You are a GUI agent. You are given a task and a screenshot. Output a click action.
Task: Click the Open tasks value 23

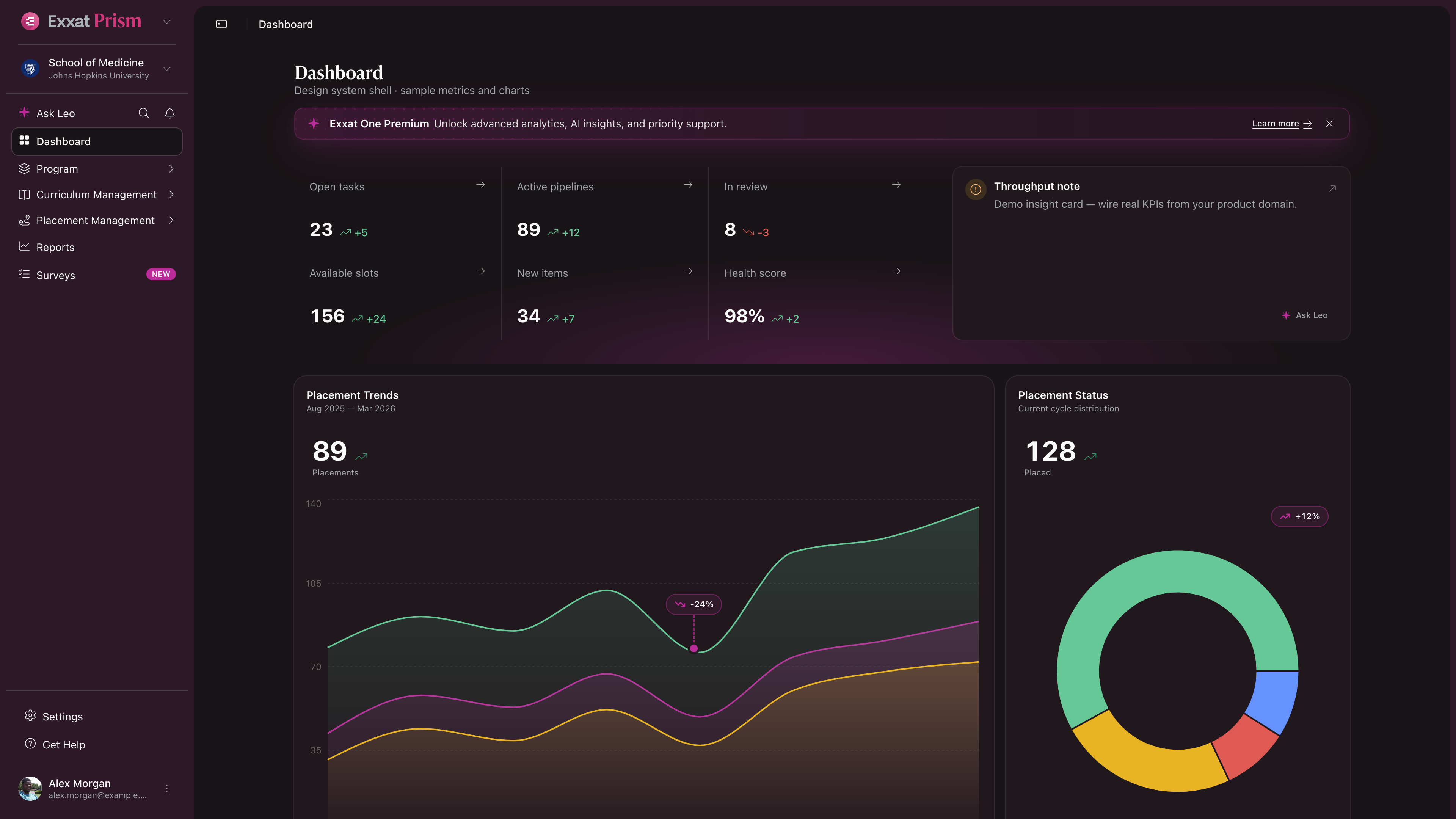321,229
